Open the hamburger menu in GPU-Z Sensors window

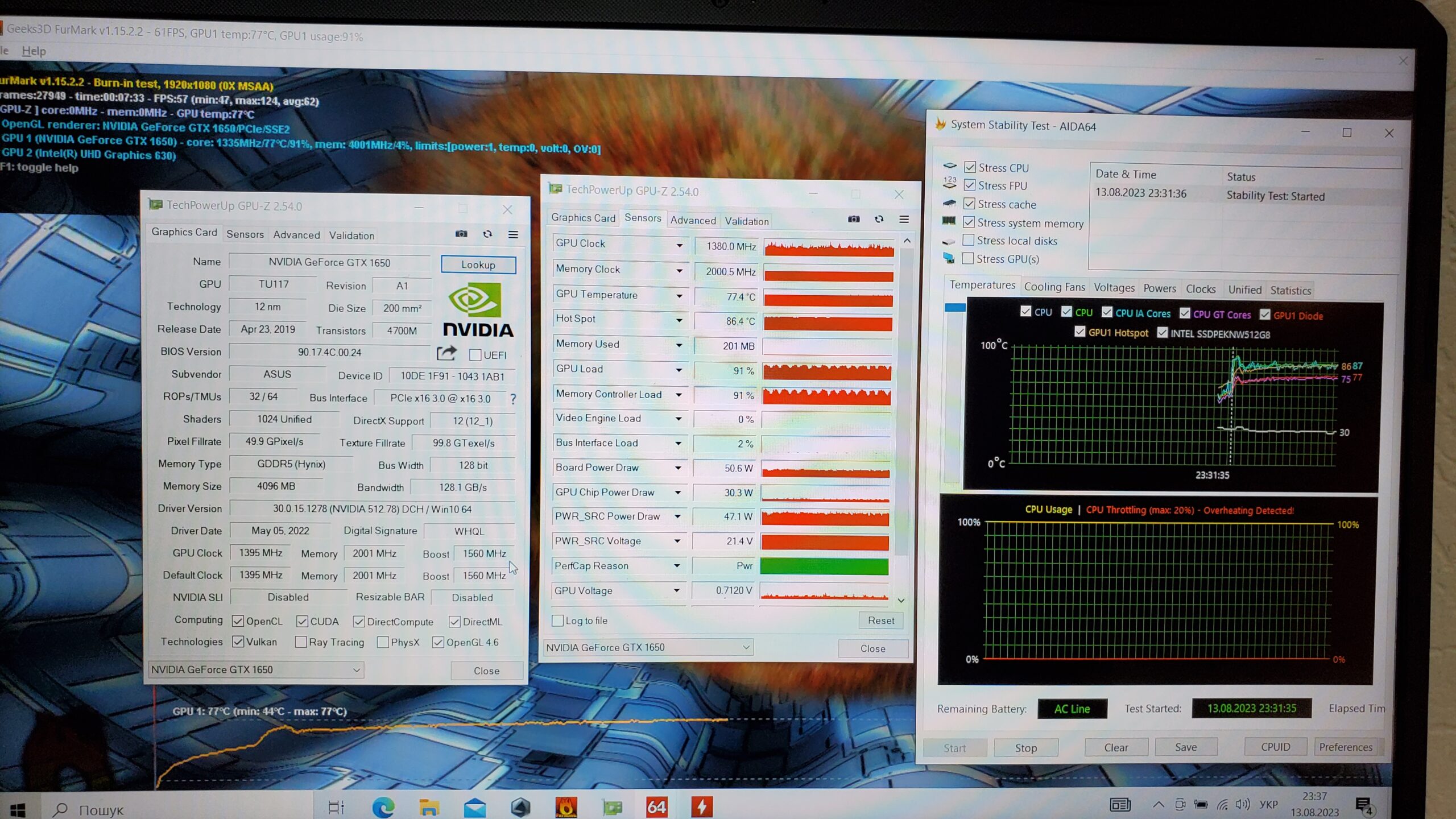tap(904, 220)
